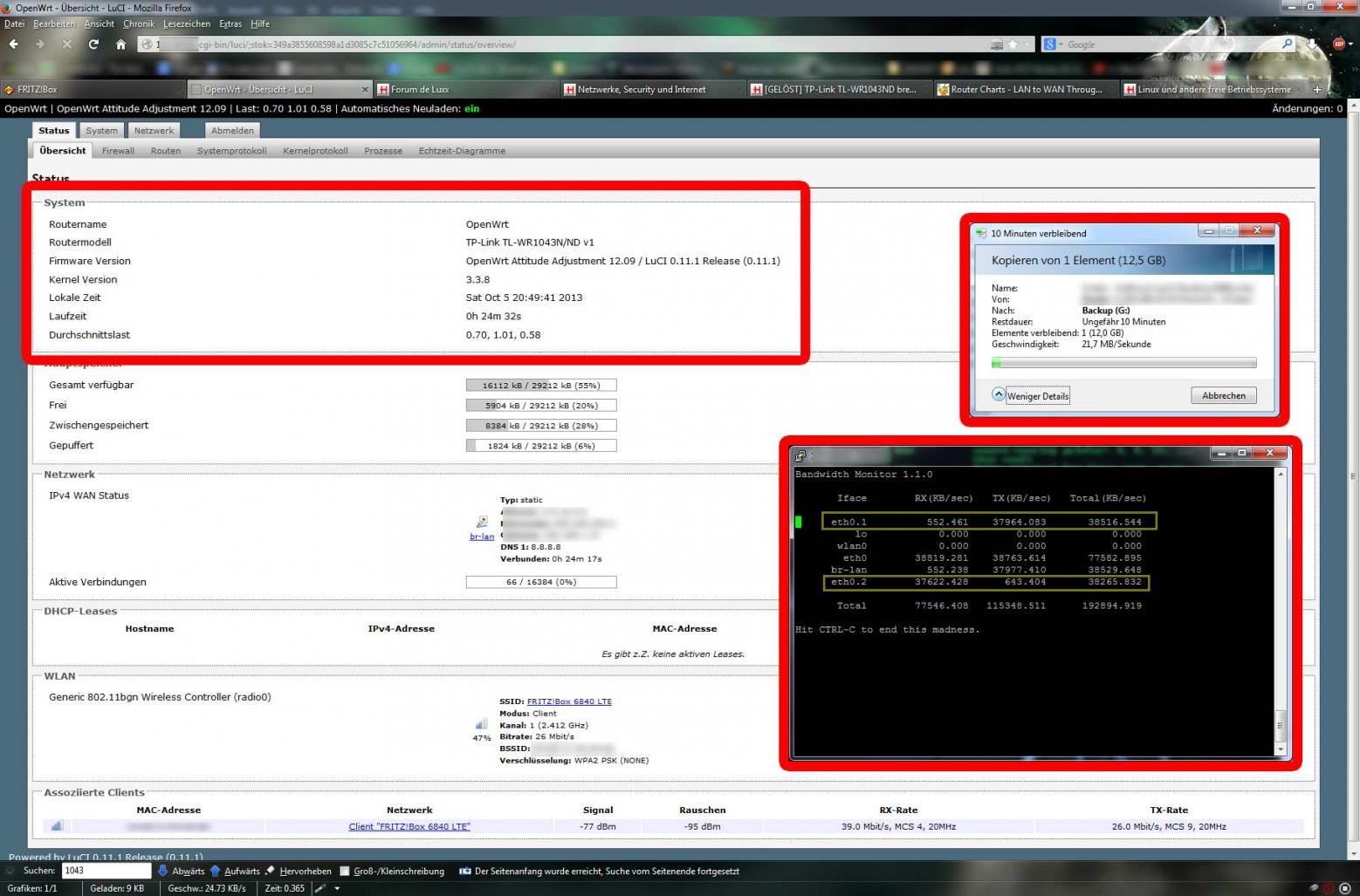The height and width of the screenshot is (896, 1360).
Task: Open the status bar tool dropdown arrow
Action: click(x=337, y=888)
